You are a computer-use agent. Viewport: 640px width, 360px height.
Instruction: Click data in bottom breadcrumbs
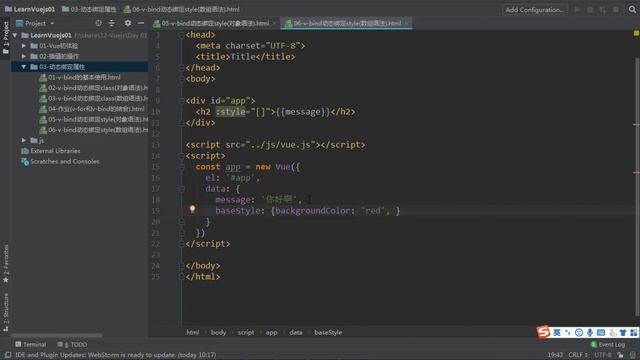tap(296, 332)
